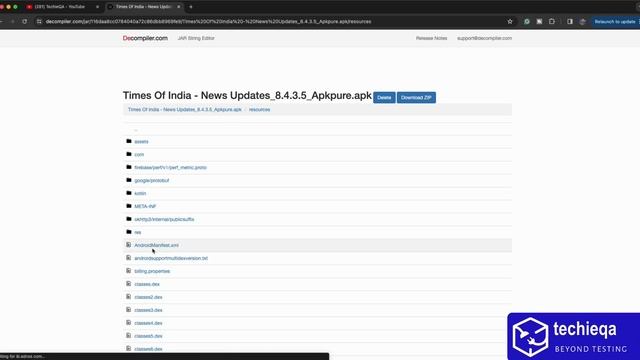Click support@decompiler.com email link
Screen dimensions: 640x360
click(484, 38)
